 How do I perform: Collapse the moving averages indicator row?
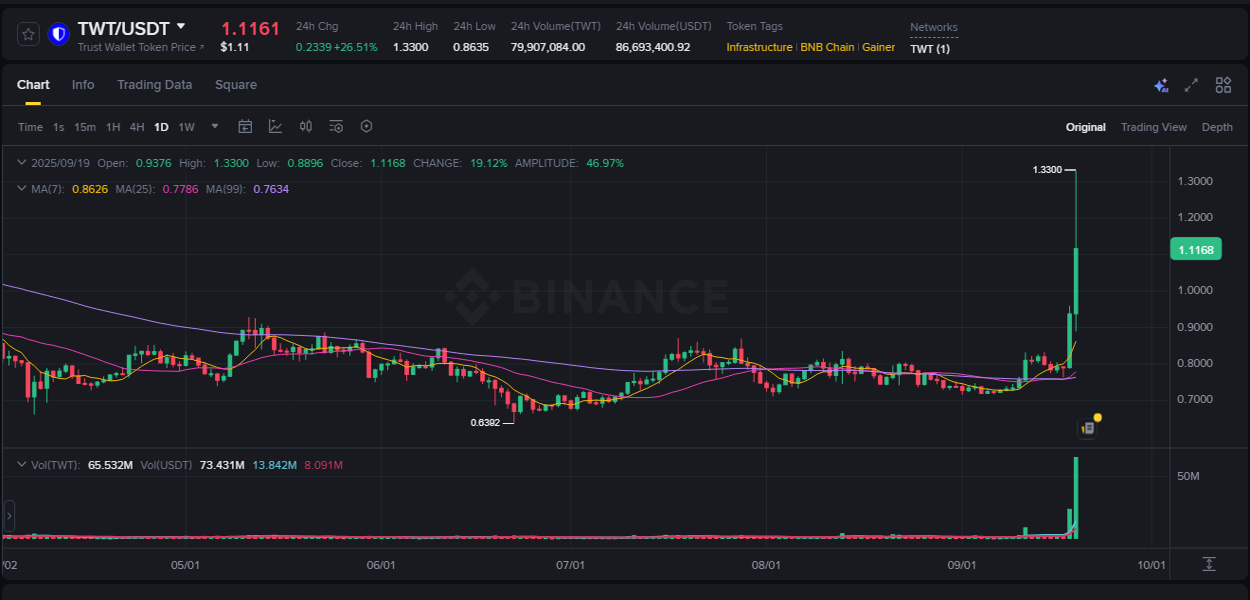(20, 188)
